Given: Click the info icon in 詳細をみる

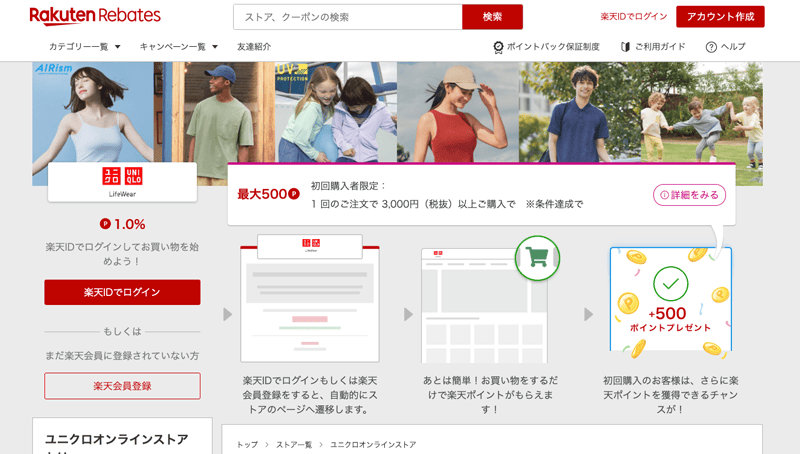Looking at the screenshot, I should tap(664, 195).
